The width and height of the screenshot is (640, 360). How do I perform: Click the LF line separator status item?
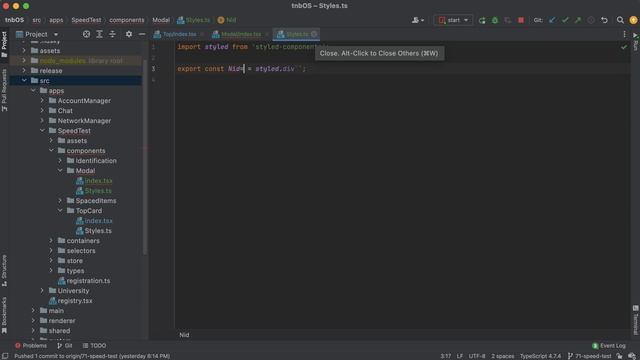(x=460, y=356)
